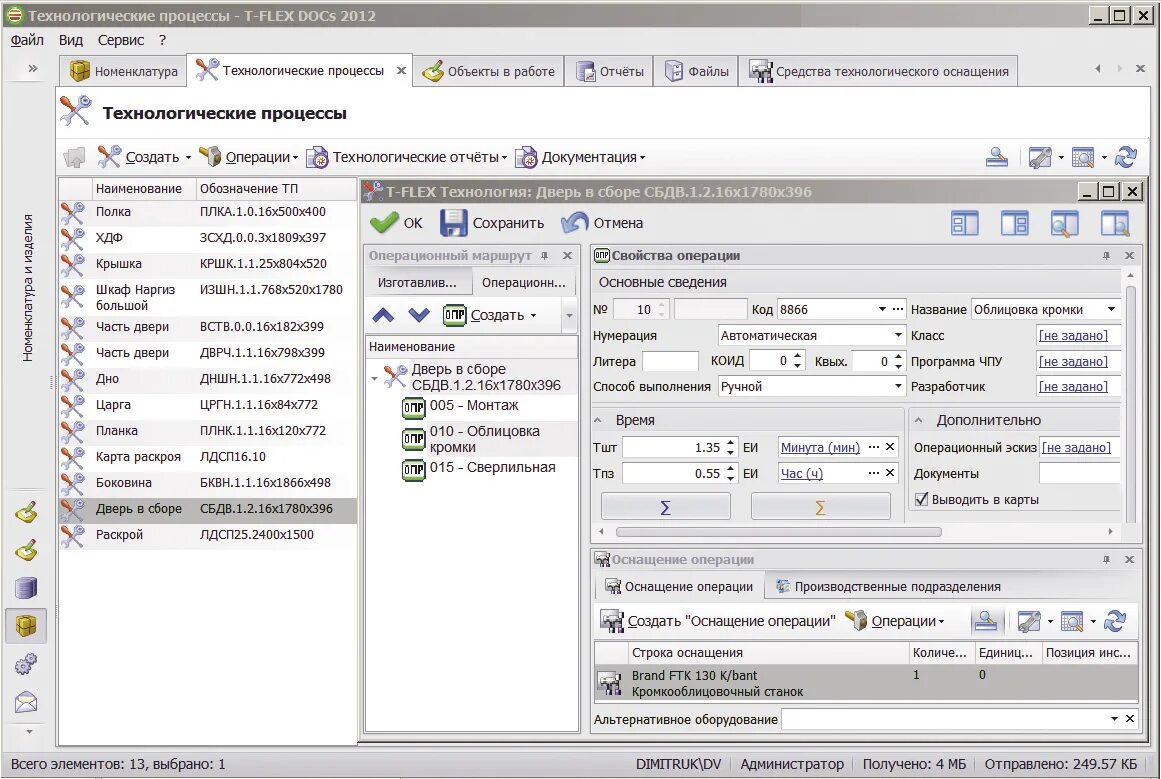Pin the Свойства операции panel
This screenshot has width=1161, height=779.
click(x=1106, y=255)
